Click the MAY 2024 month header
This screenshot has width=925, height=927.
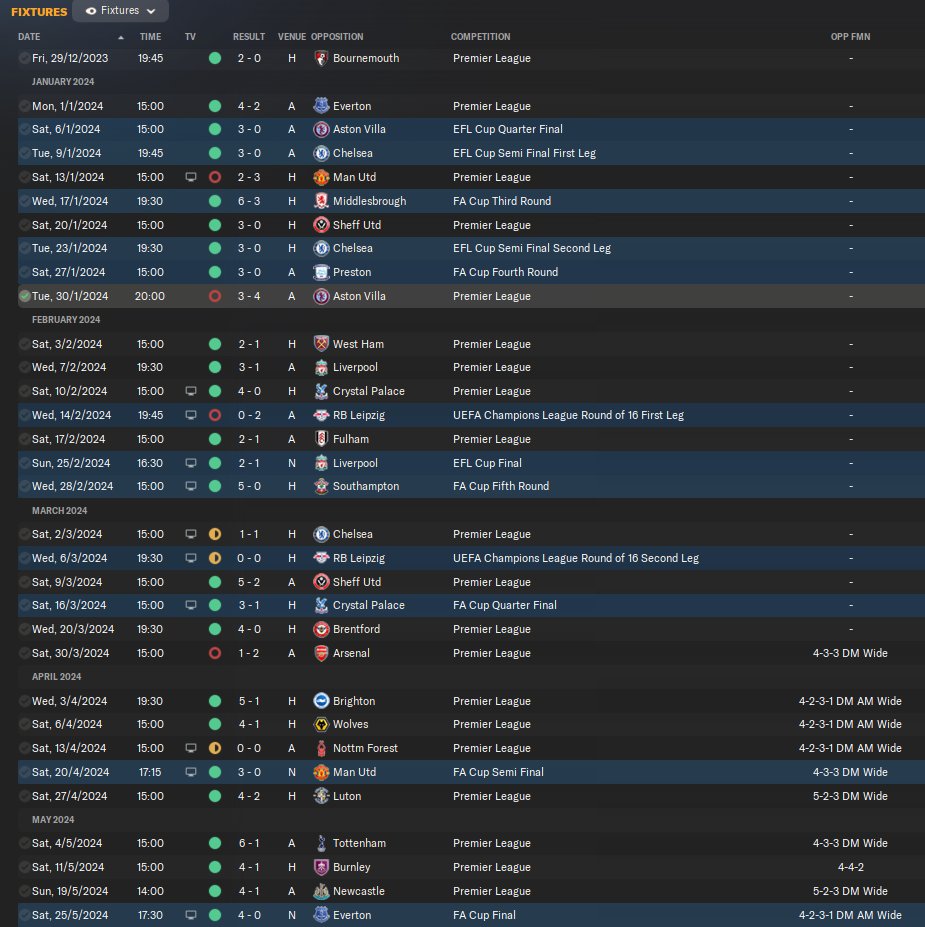(x=53, y=819)
